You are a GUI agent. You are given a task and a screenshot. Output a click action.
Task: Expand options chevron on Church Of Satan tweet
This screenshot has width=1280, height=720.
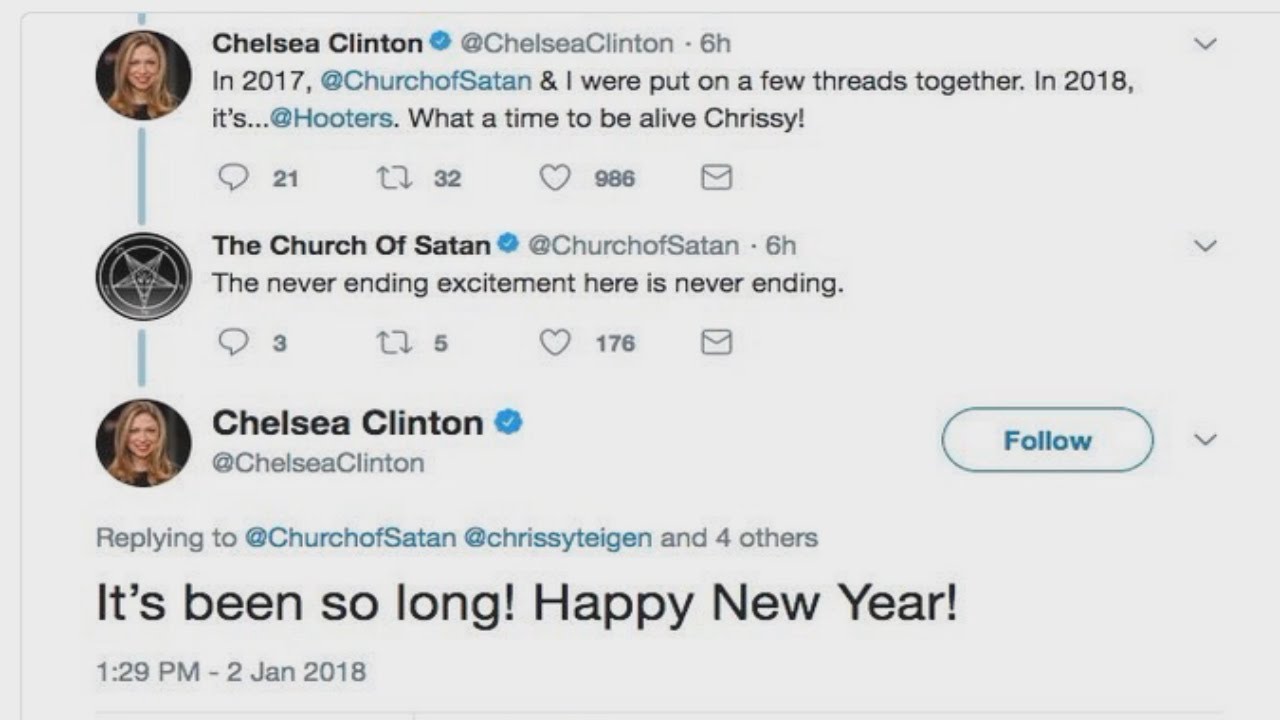point(1206,245)
